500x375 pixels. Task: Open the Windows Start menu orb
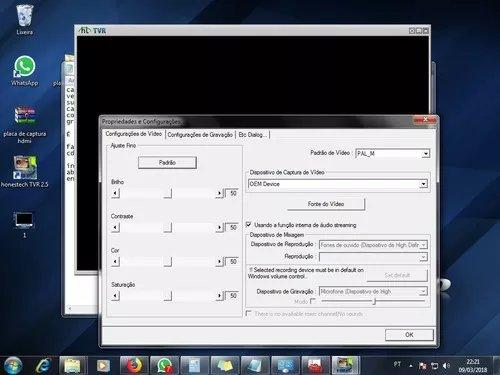pyautogui.click(x=13, y=365)
